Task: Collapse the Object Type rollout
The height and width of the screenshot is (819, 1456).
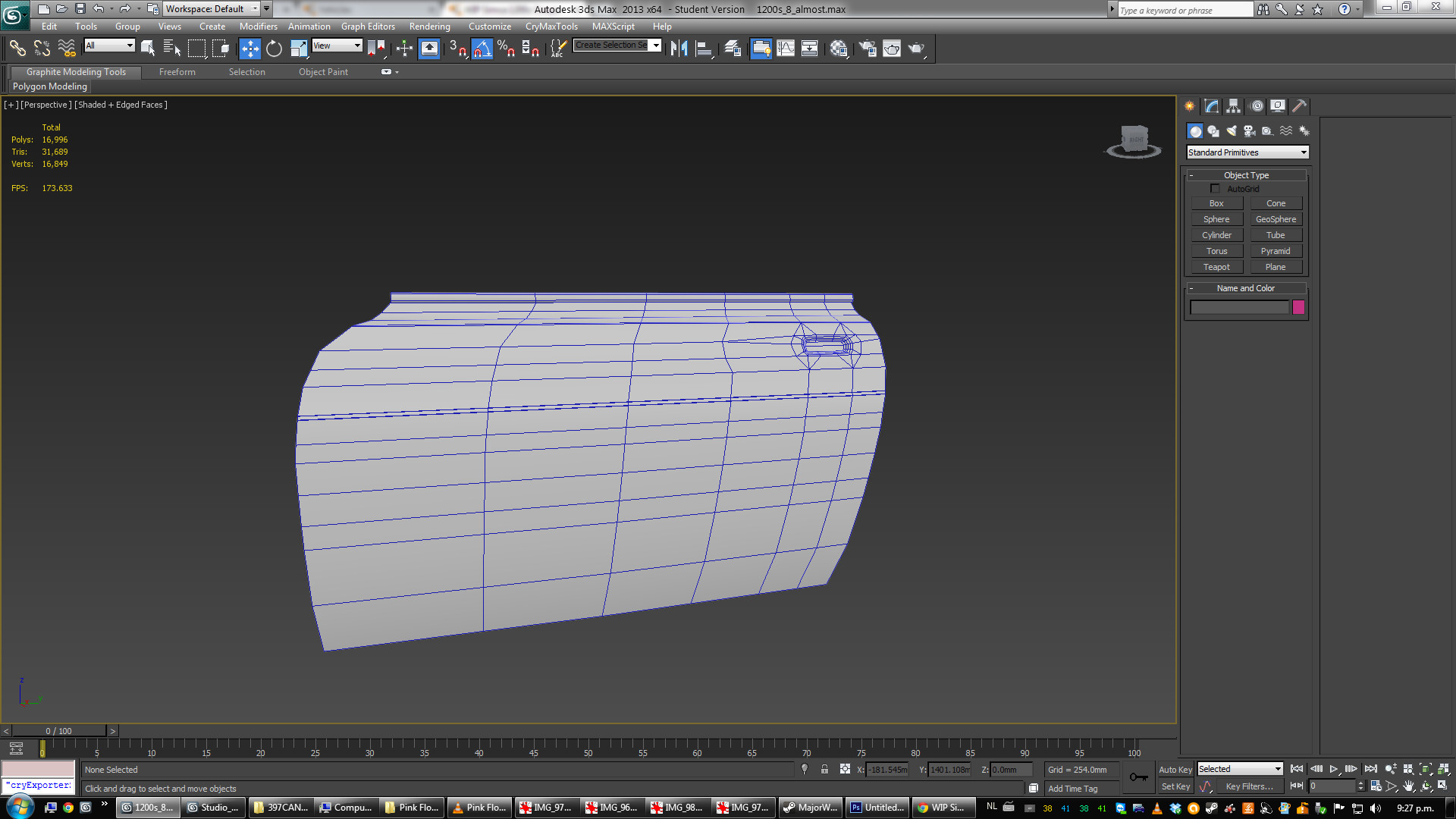Action: [x=1246, y=175]
